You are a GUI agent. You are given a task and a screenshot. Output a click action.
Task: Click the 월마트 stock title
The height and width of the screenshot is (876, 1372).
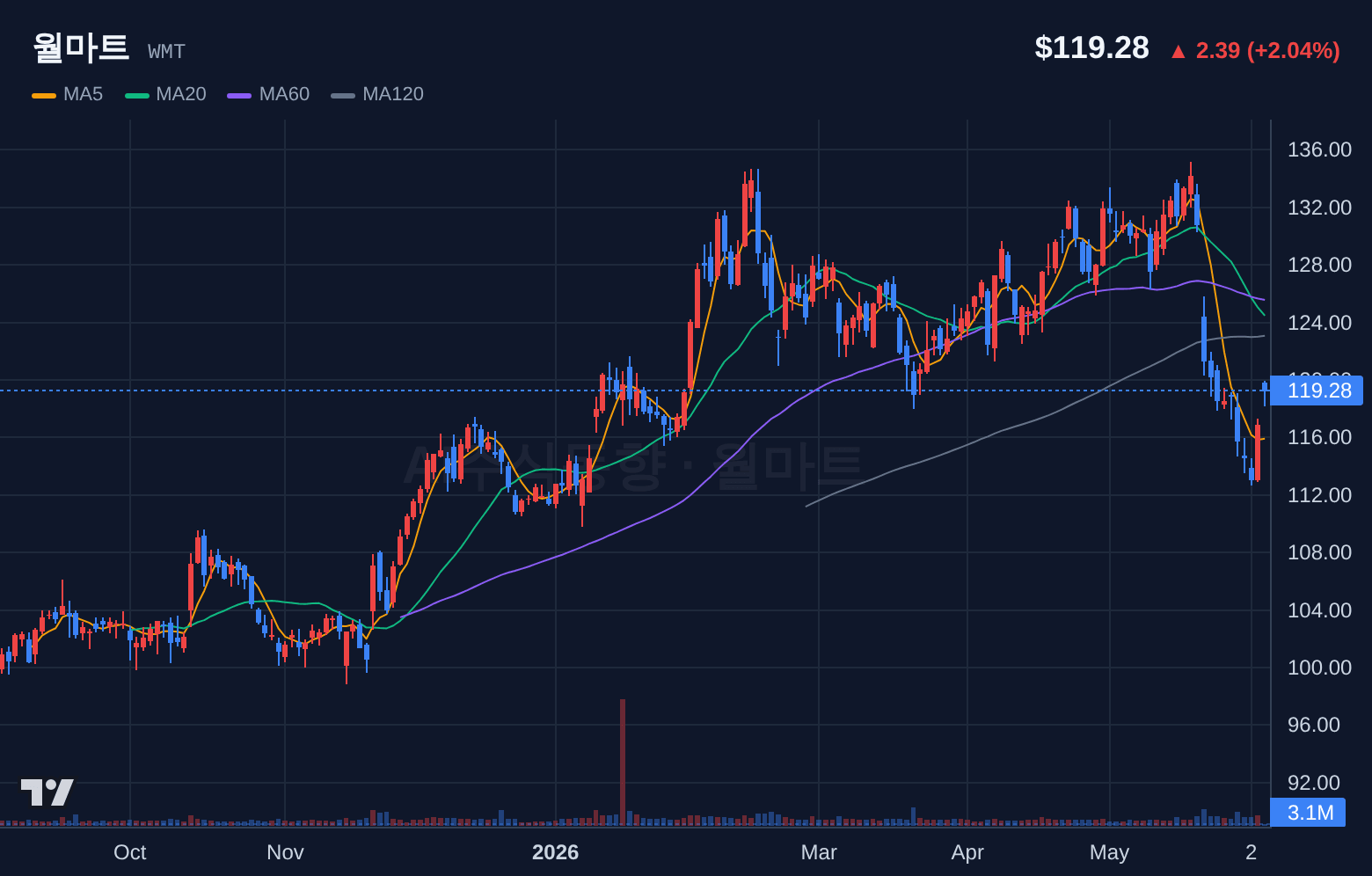[x=81, y=47]
